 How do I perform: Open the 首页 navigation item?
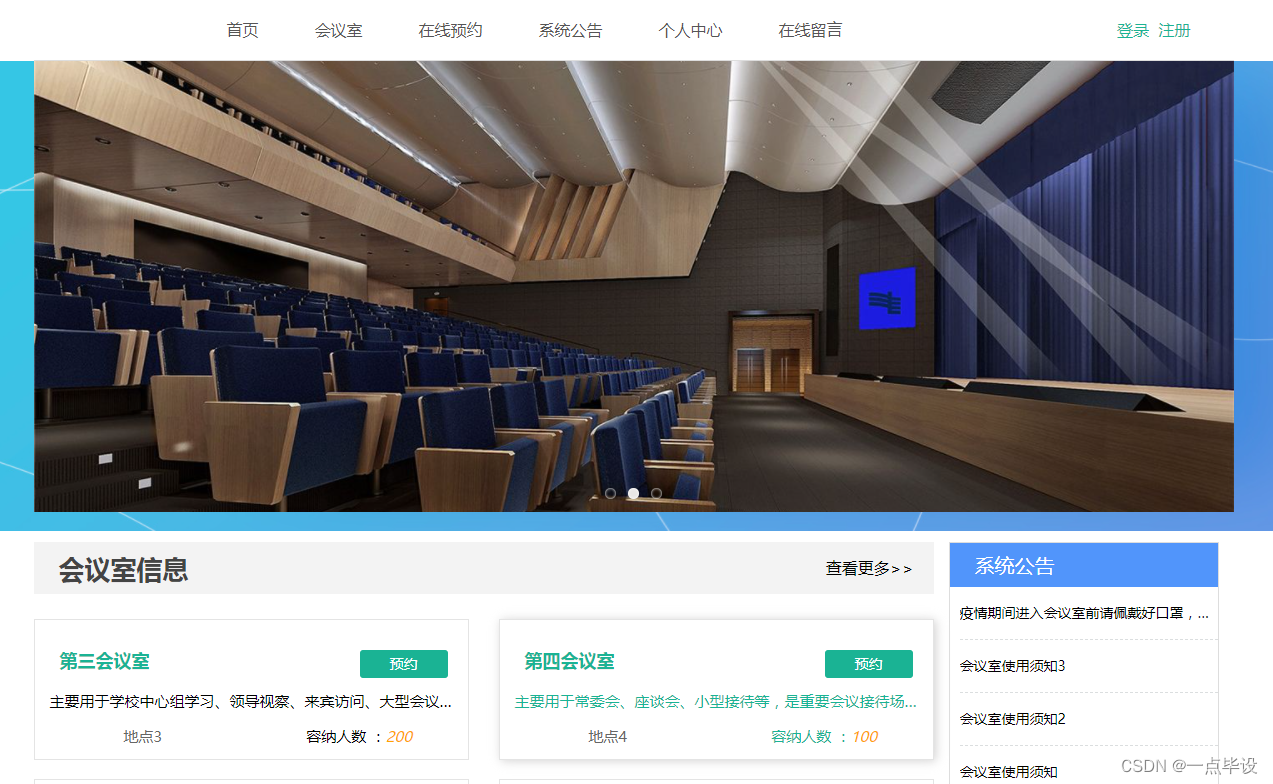tap(242, 30)
